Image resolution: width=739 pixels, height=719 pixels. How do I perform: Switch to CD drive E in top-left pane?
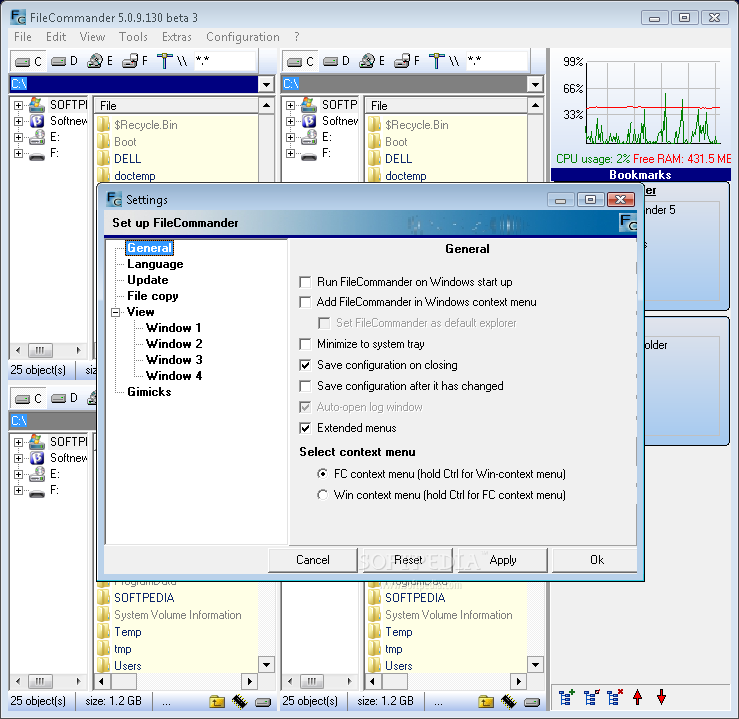point(100,61)
